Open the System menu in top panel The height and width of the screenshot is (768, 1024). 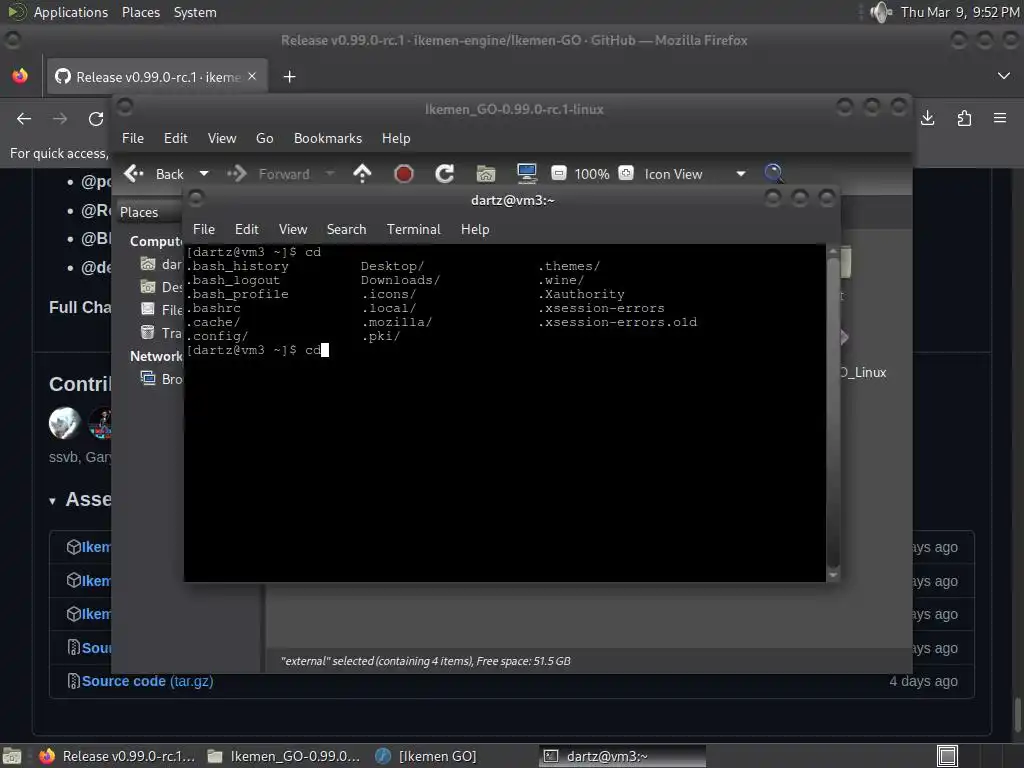pyautogui.click(x=195, y=12)
